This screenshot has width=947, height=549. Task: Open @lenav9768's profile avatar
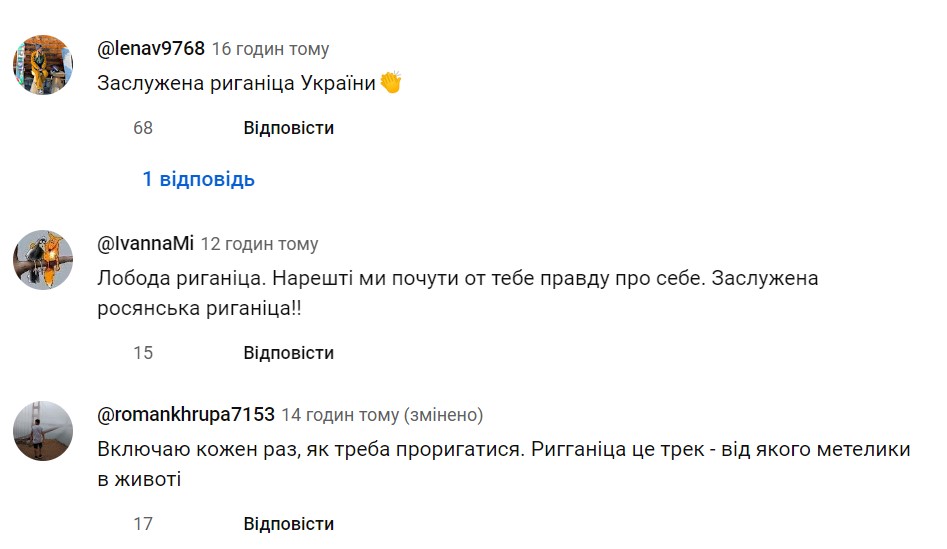(x=43, y=65)
